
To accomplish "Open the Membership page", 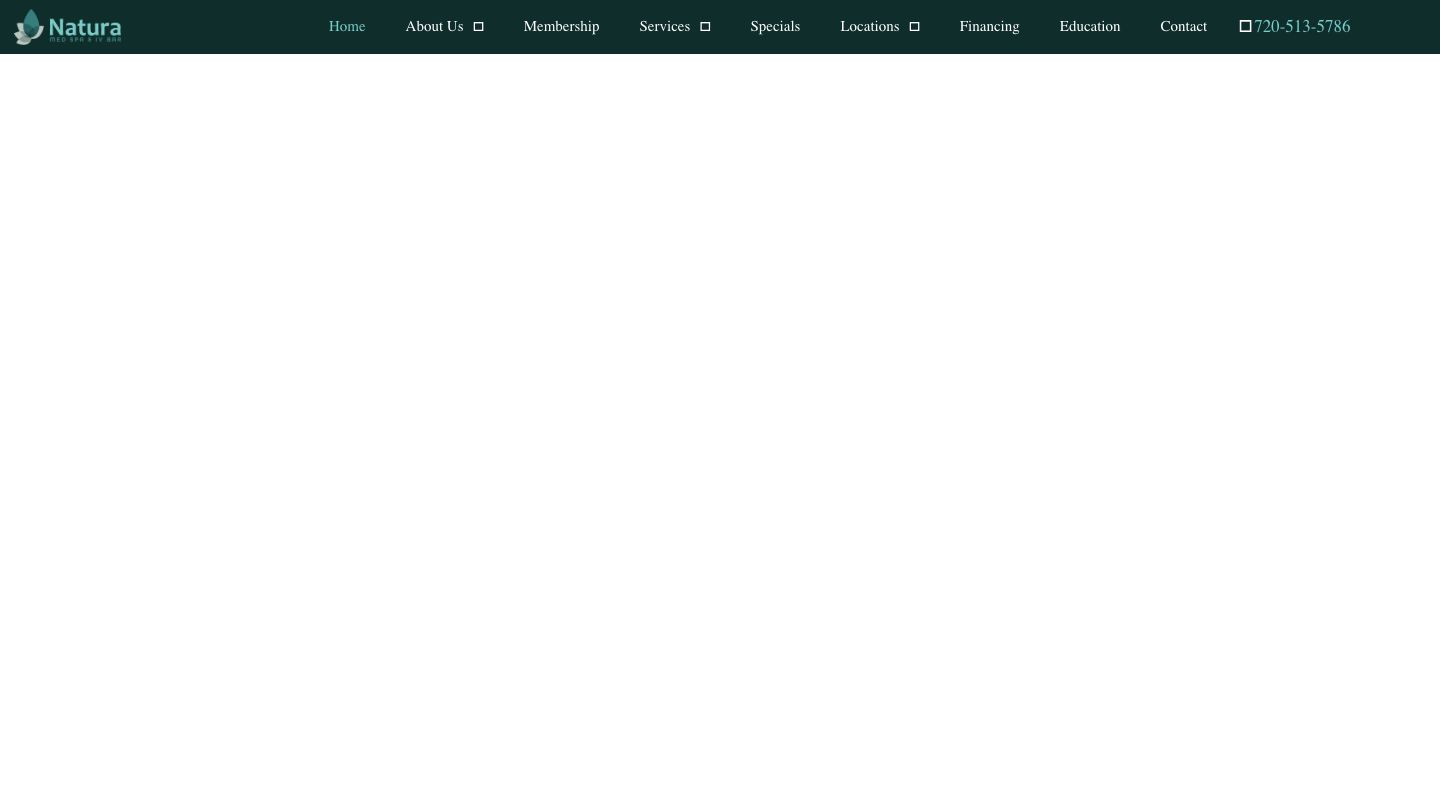I will (x=561, y=27).
